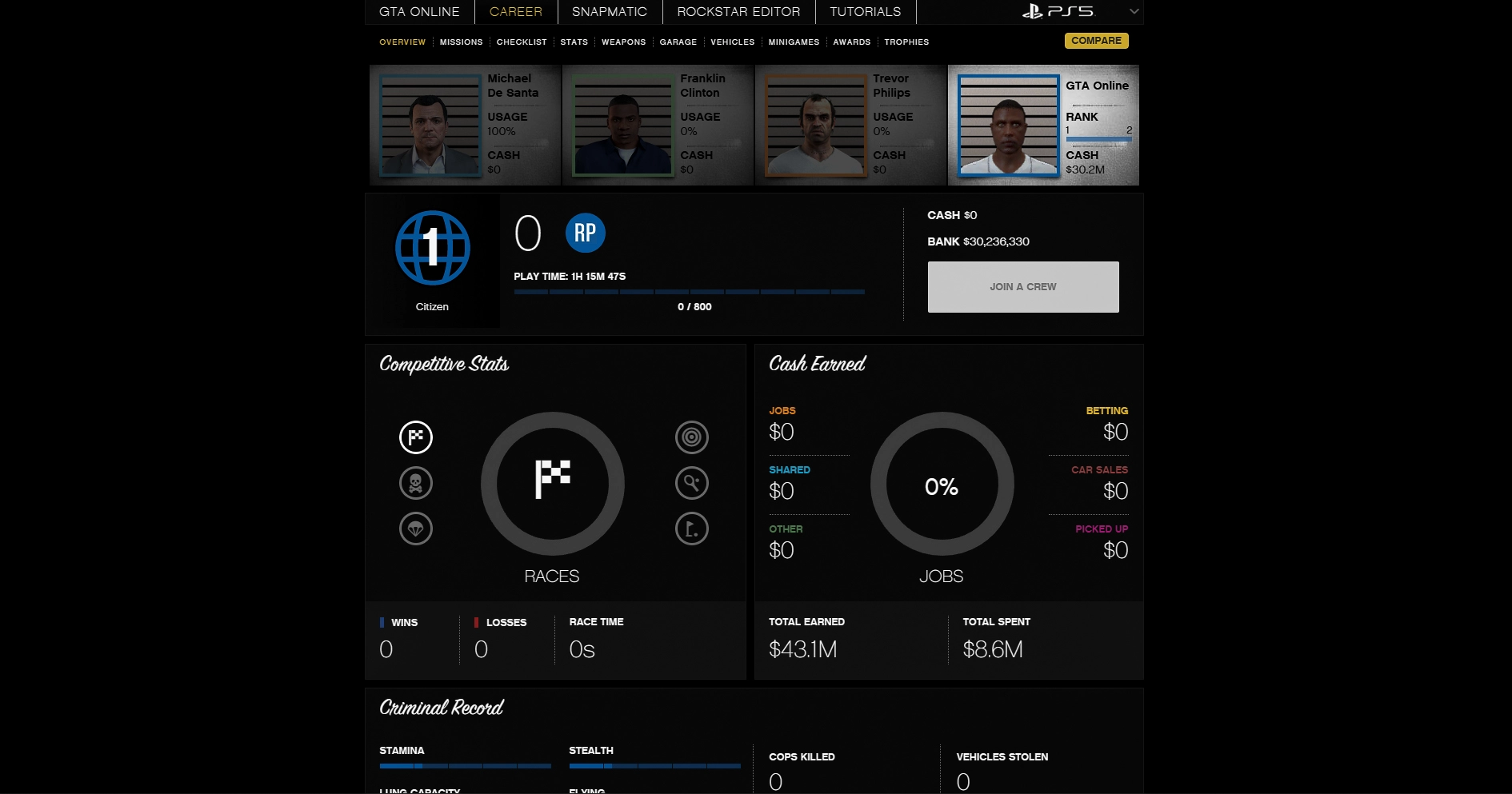Screen dimensions: 1512x794
Task: Select the Franklin Clinton character card
Action: click(x=658, y=126)
